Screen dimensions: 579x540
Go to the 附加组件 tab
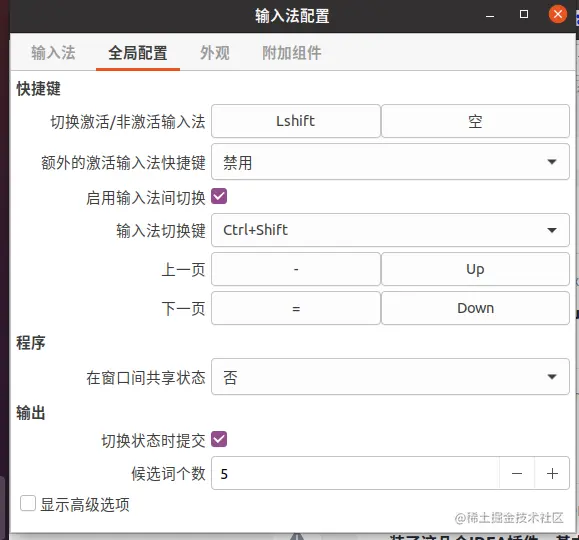[292, 53]
